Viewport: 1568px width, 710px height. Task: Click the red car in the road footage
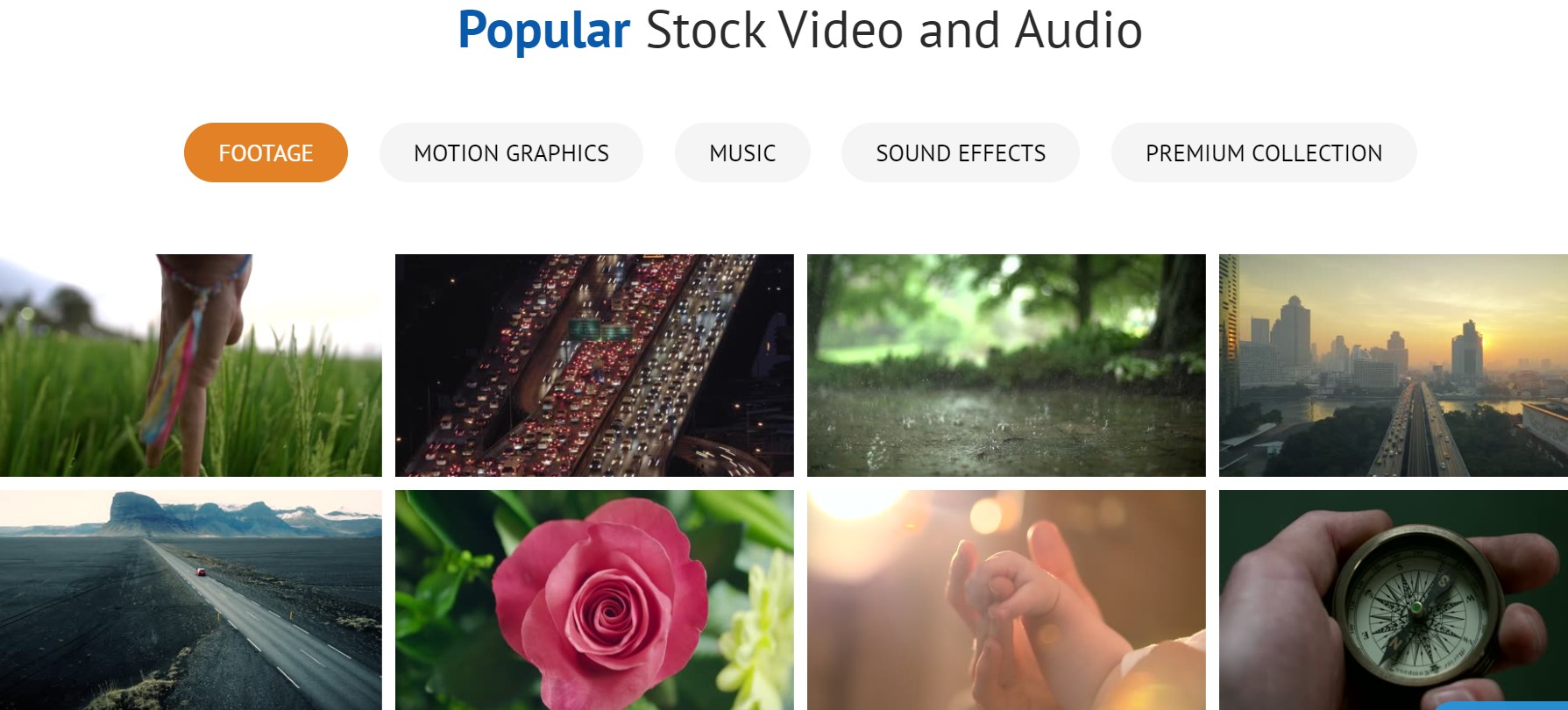pos(202,572)
